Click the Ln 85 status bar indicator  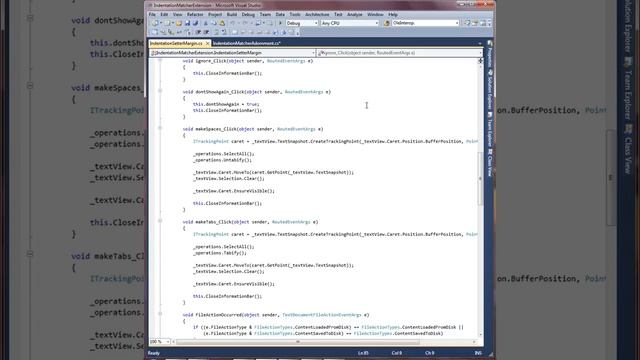coord(363,353)
